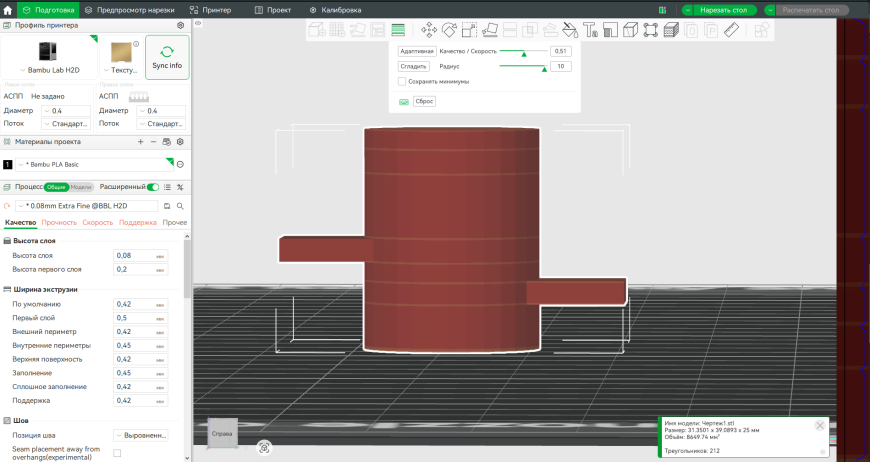This screenshot has height=462, width=870.
Task: Click the square with corner handles icon
Action: pos(651,29)
